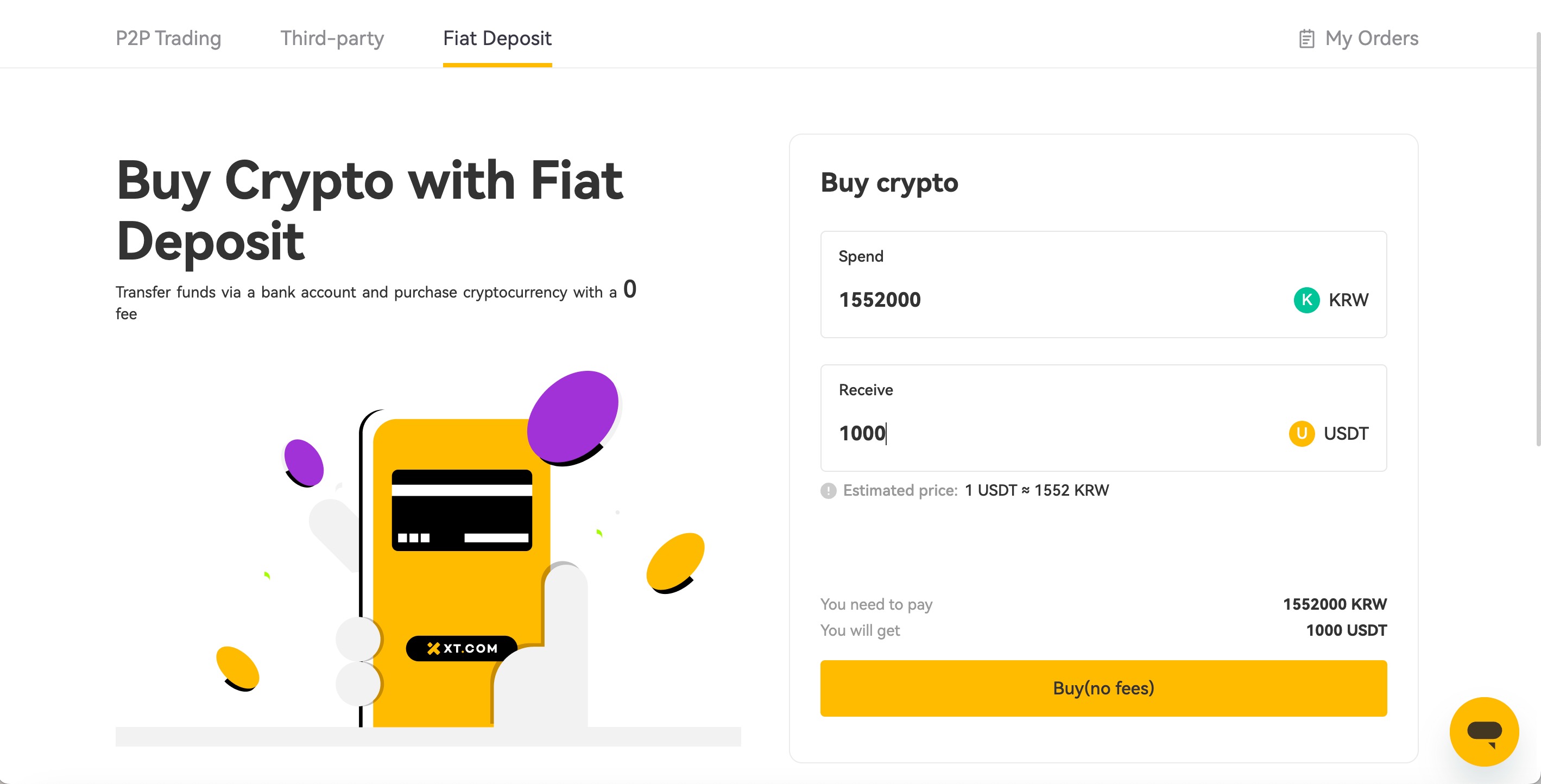Open My Orders page
1541x784 pixels.
1371,38
